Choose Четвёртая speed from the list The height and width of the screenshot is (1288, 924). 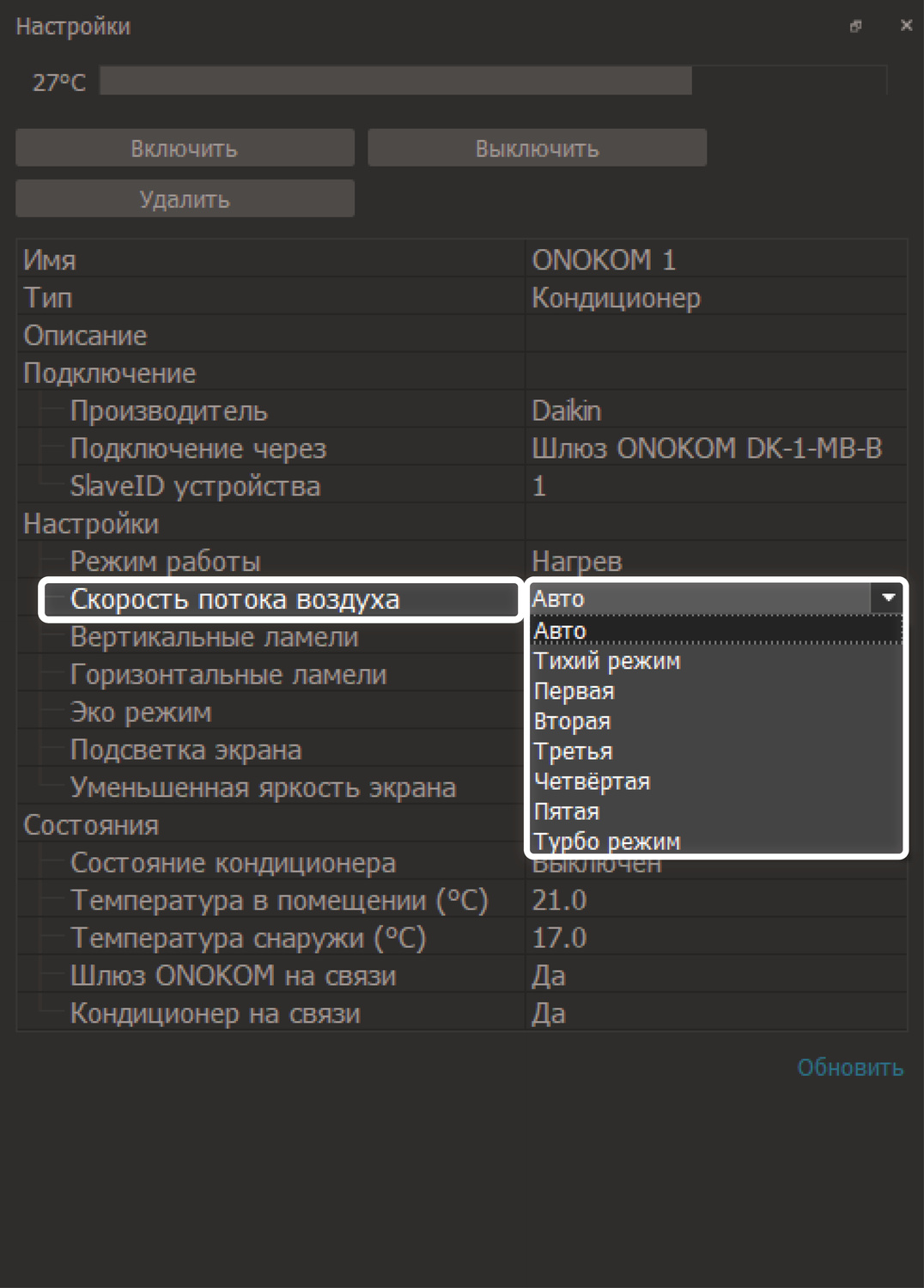click(x=592, y=781)
